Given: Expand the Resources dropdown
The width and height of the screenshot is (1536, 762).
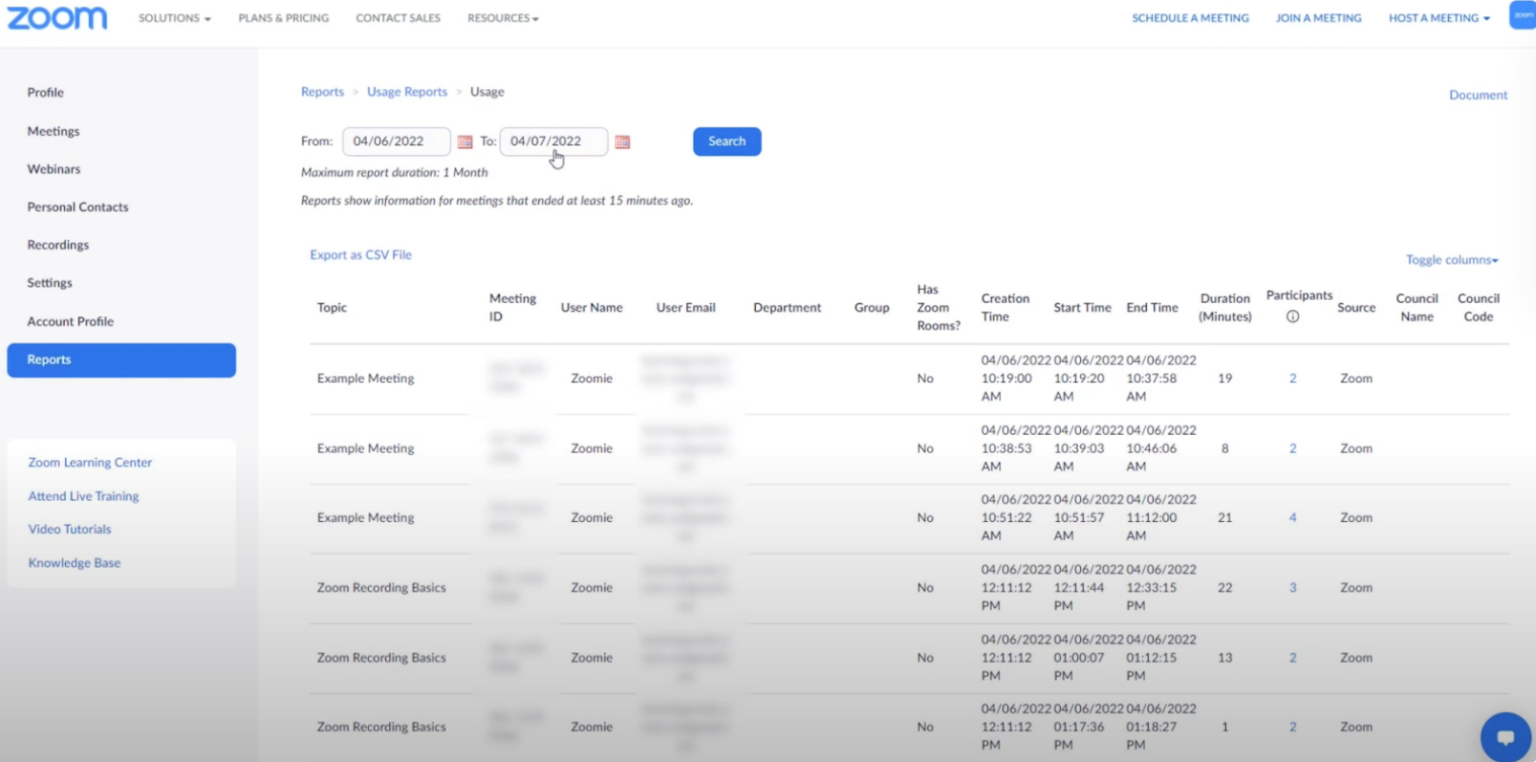Looking at the screenshot, I should [x=503, y=17].
